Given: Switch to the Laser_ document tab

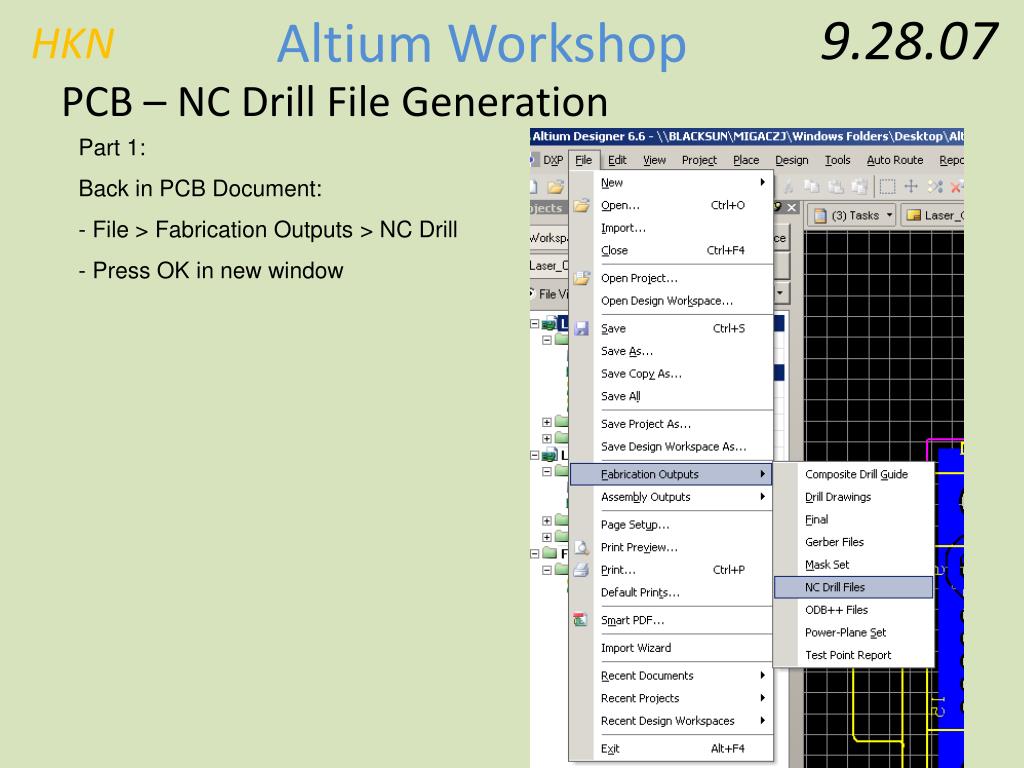Looking at the screenshot, I should (933, 216).
